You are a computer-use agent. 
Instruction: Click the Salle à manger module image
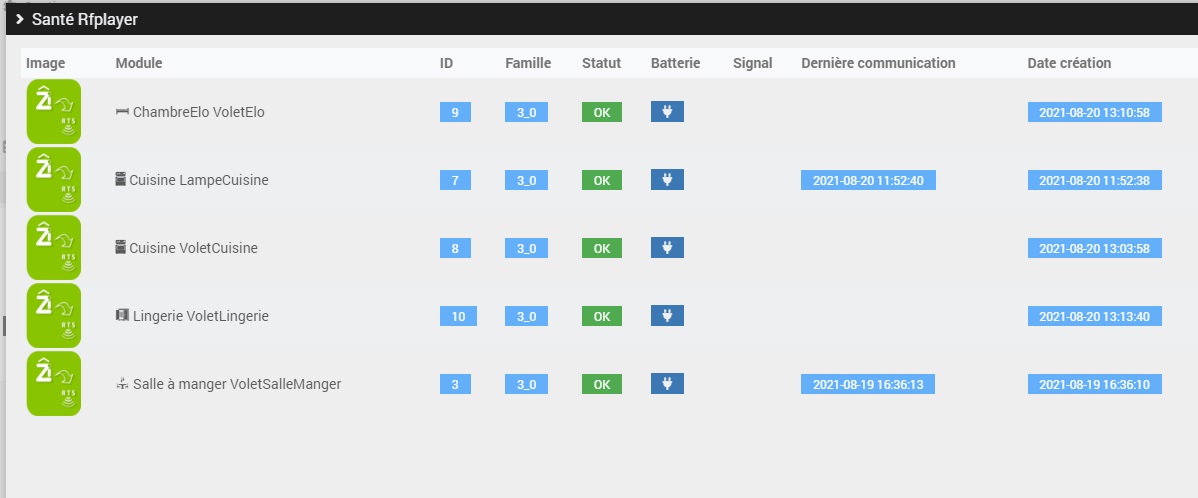pyautogui.click(x=53, y=384)
